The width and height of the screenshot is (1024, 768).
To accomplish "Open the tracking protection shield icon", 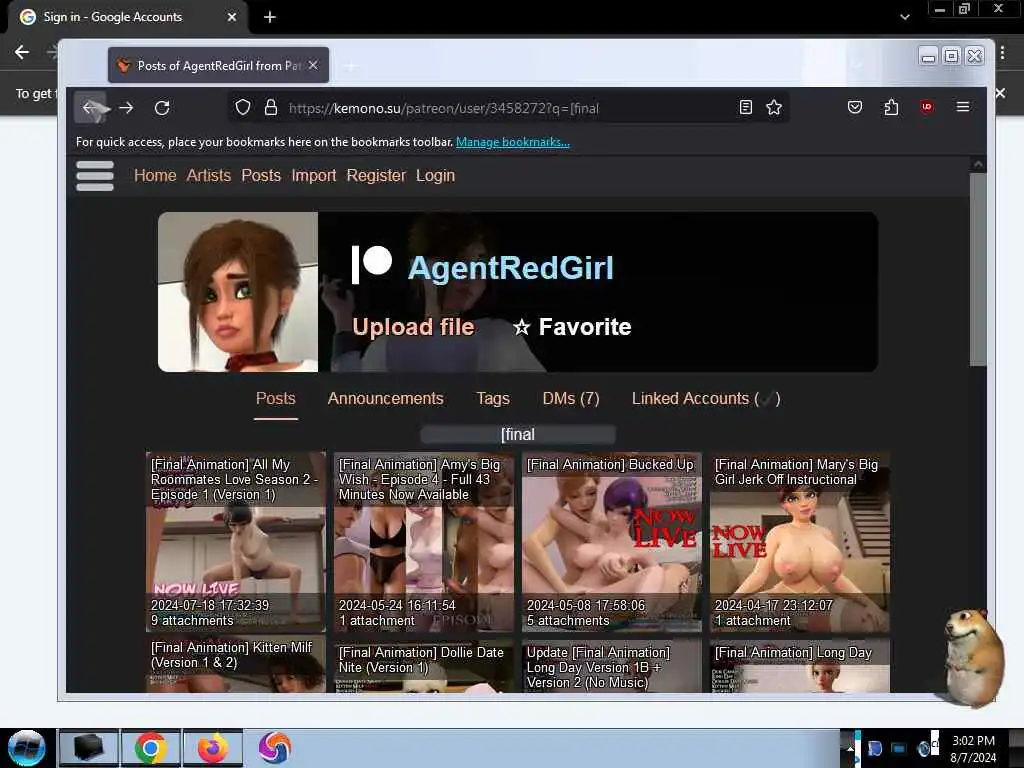I will tap(243, 107).
